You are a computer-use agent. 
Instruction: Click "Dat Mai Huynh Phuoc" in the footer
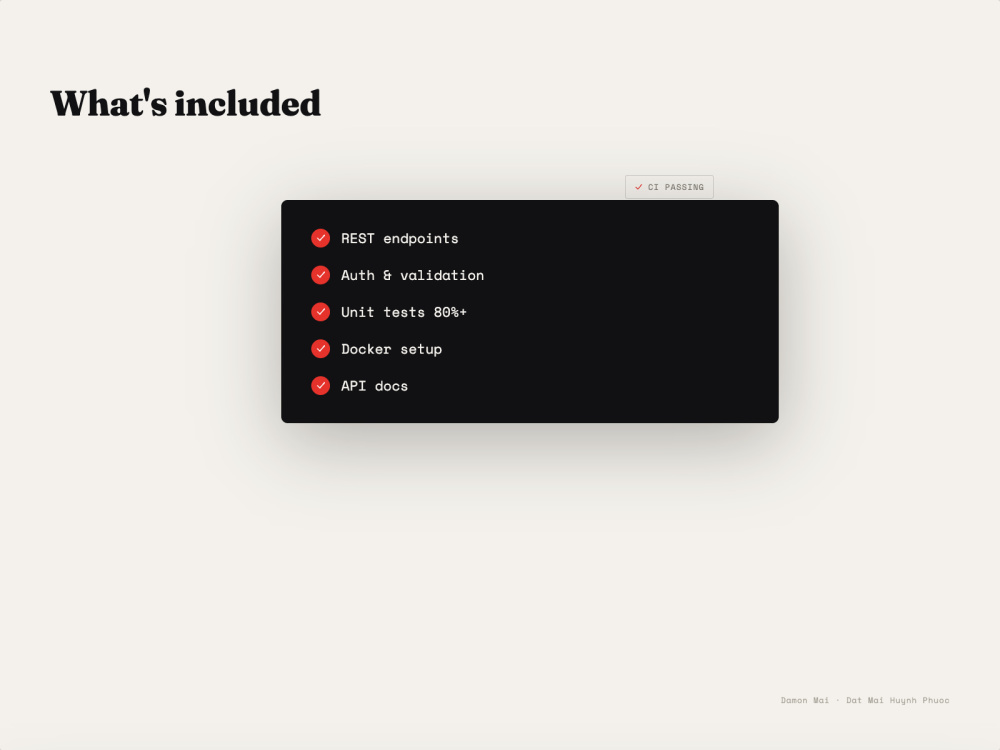897,700
